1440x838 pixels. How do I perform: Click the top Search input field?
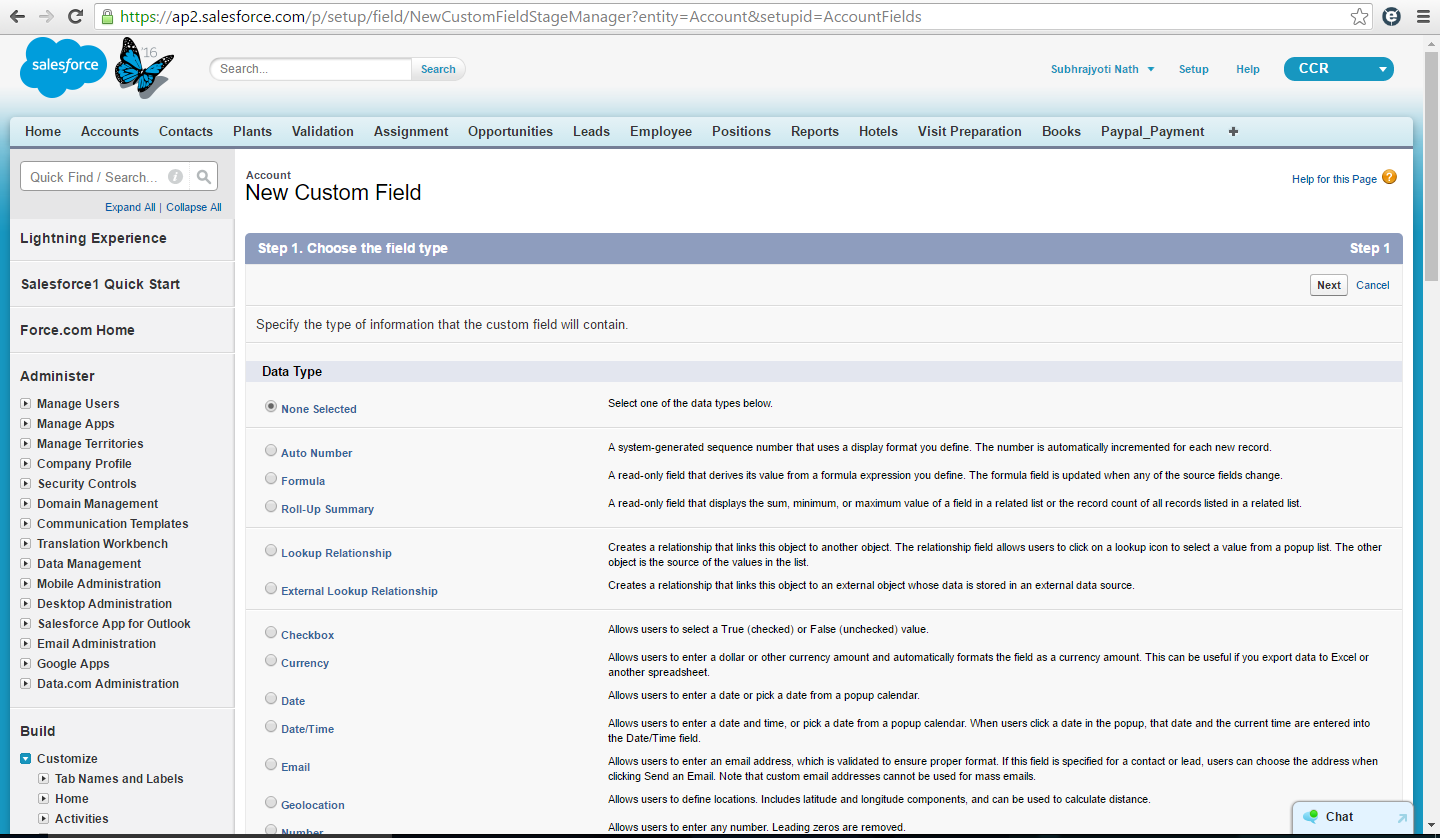tap(311, 69)
